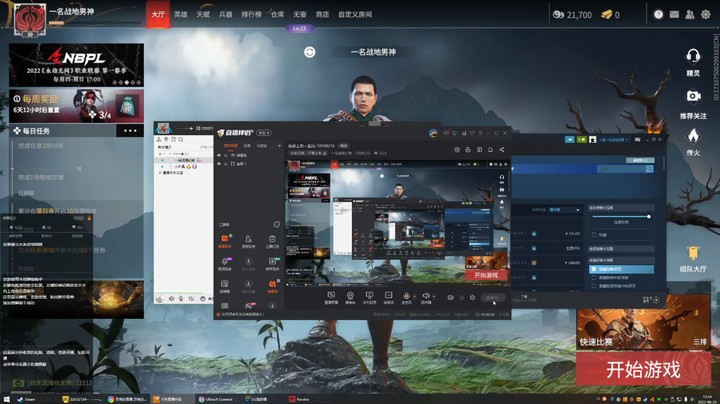Image resolution: width=720 pixels, height=404 pixels.
Task: Click the streaming app speaker volume icon
Action: tap(426, 296)
